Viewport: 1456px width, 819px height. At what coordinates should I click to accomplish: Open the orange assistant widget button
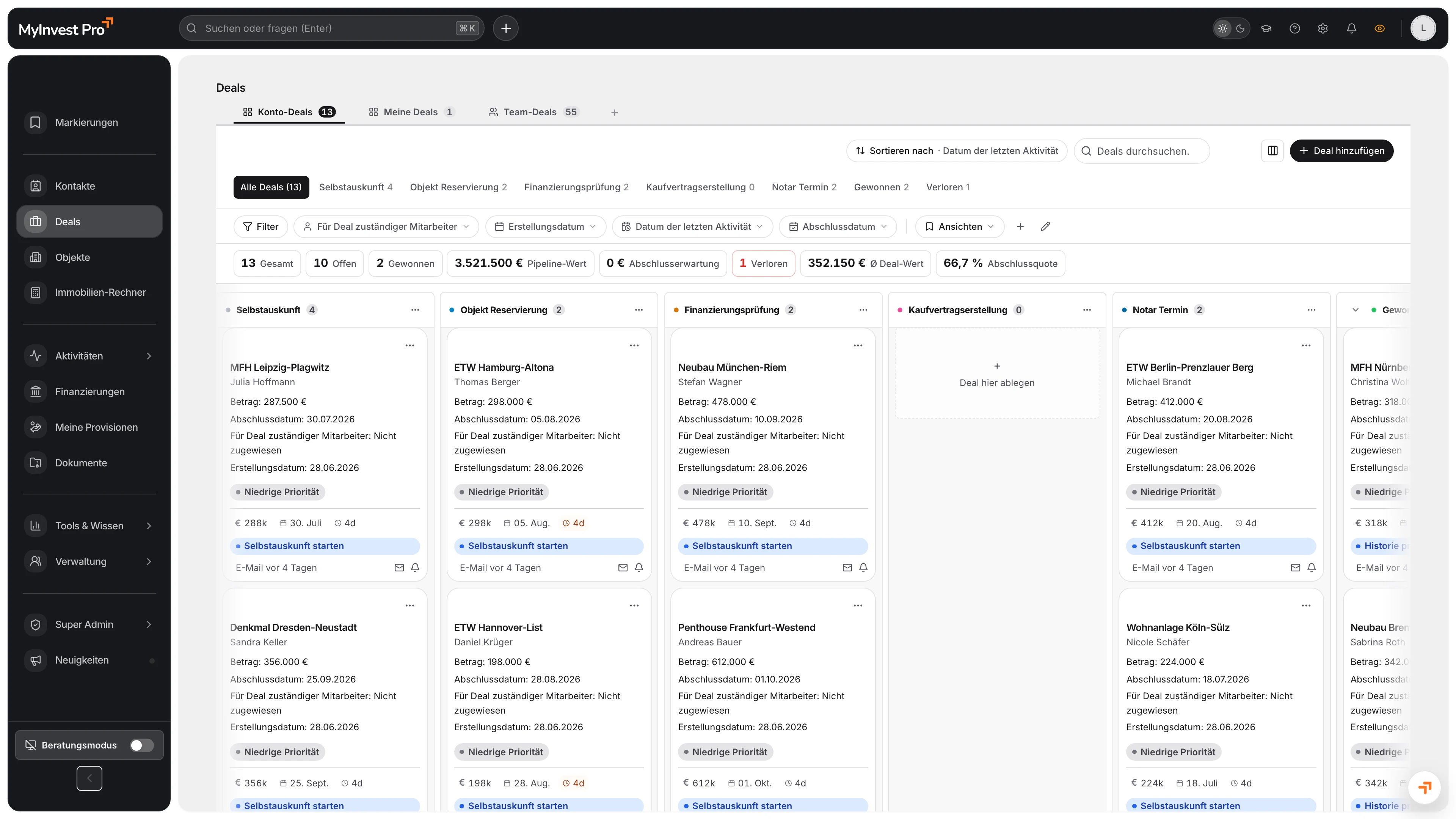click(x=1425, y=788)
